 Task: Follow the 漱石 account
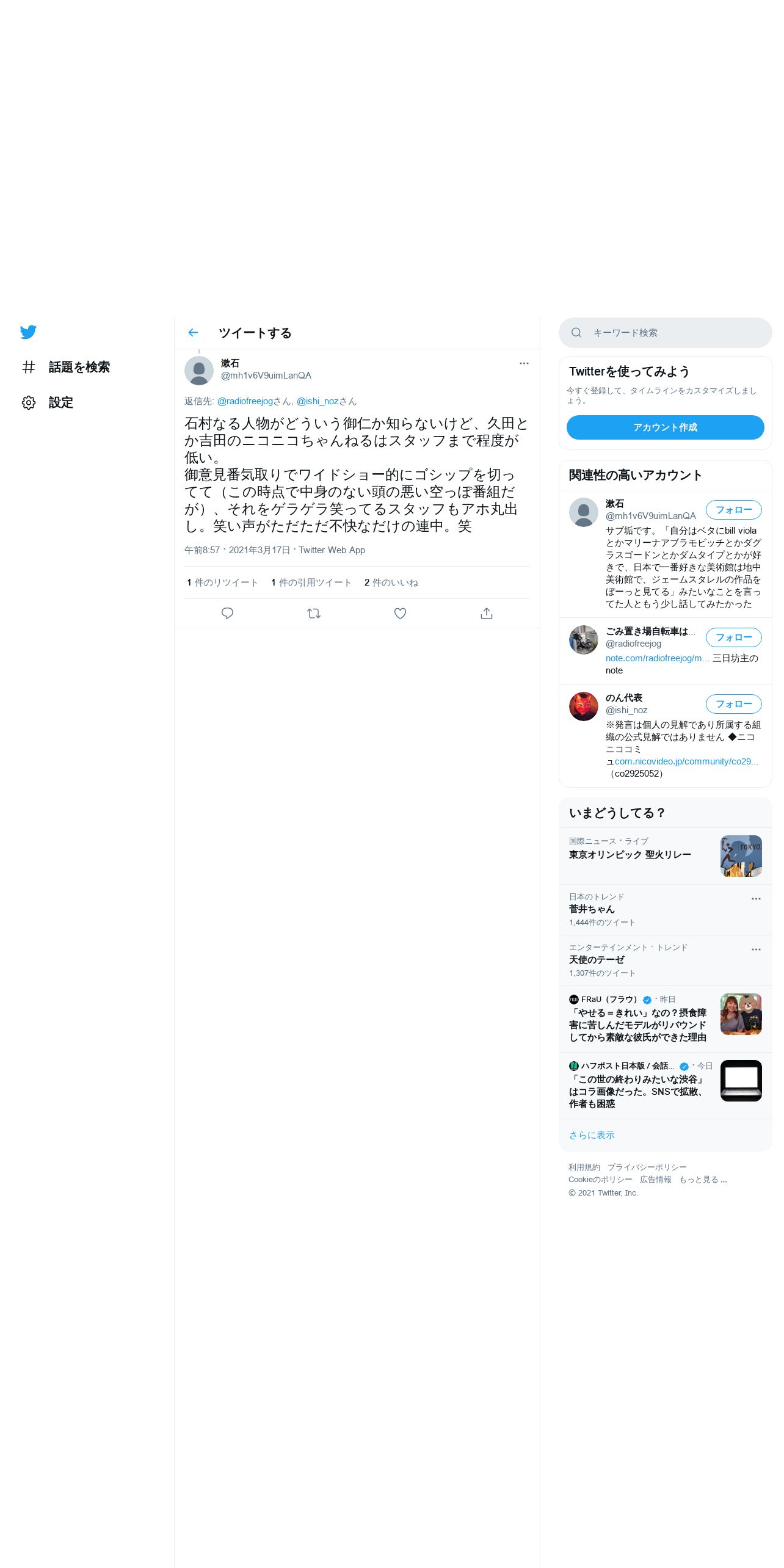tap(734, 510)
